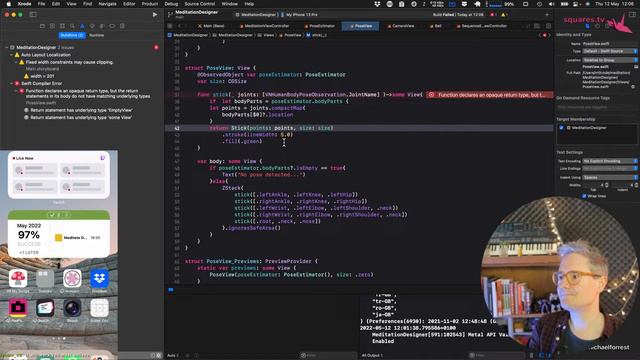Open the Debug navigator icon
640x360 pixels.
pos(102,26)
